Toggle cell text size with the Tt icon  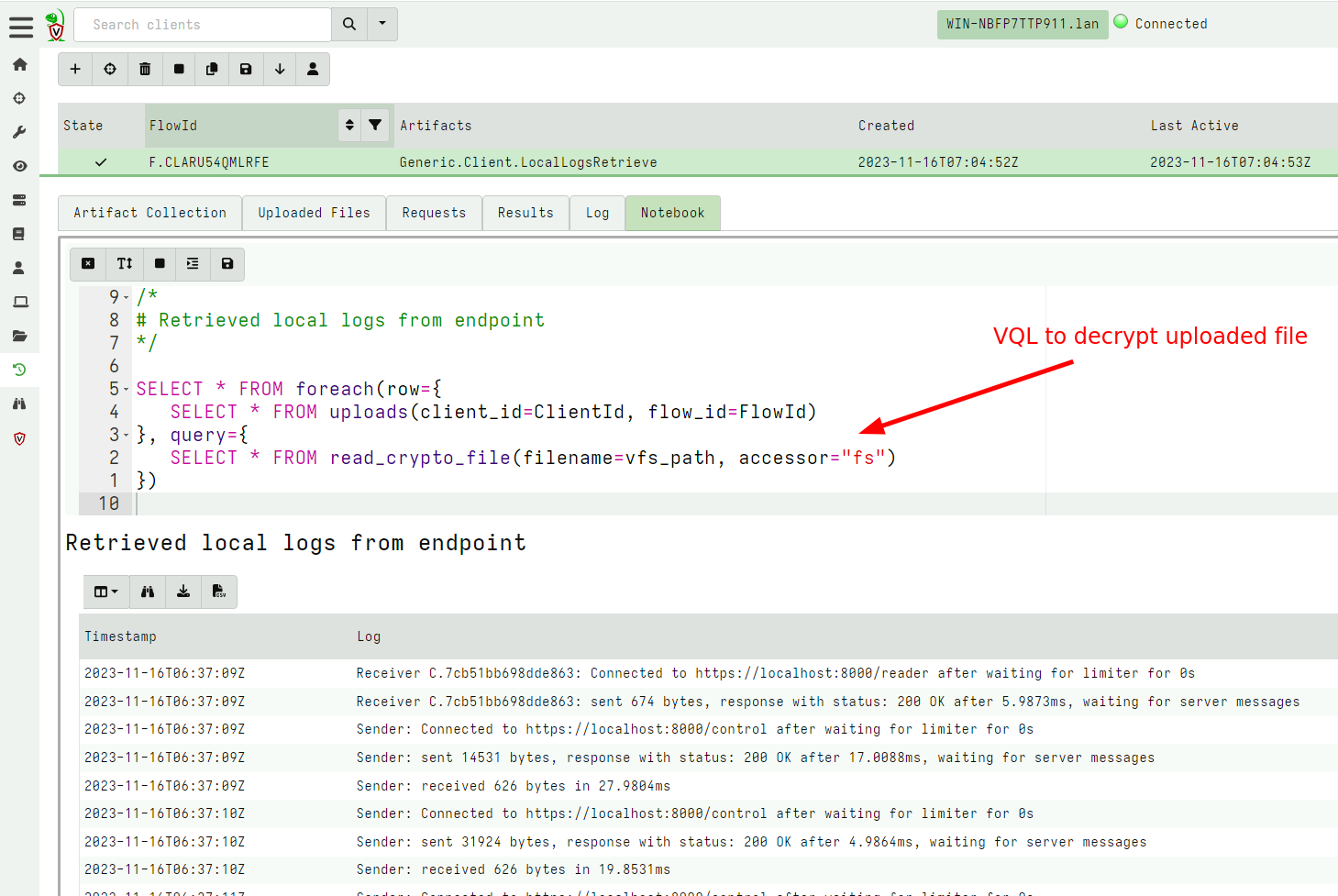pyautogui.click(x=124, y=264)
